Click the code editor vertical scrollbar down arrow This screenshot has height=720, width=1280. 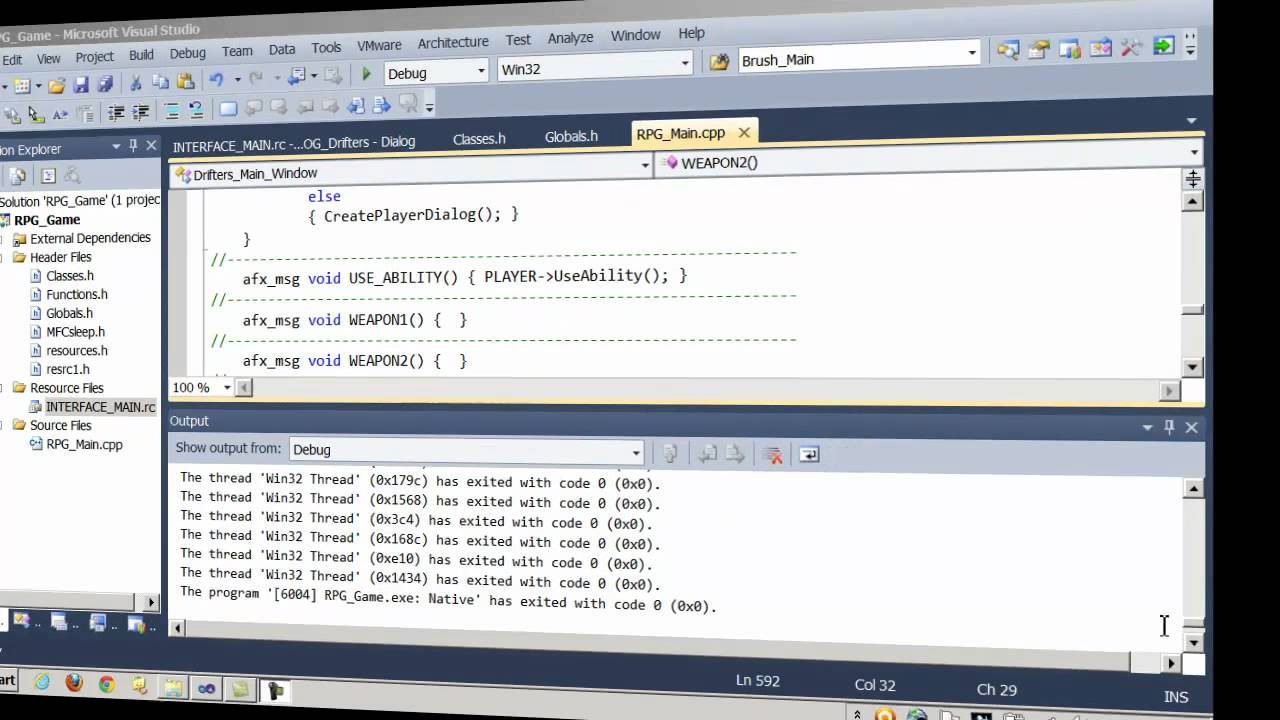(1192, 366)
